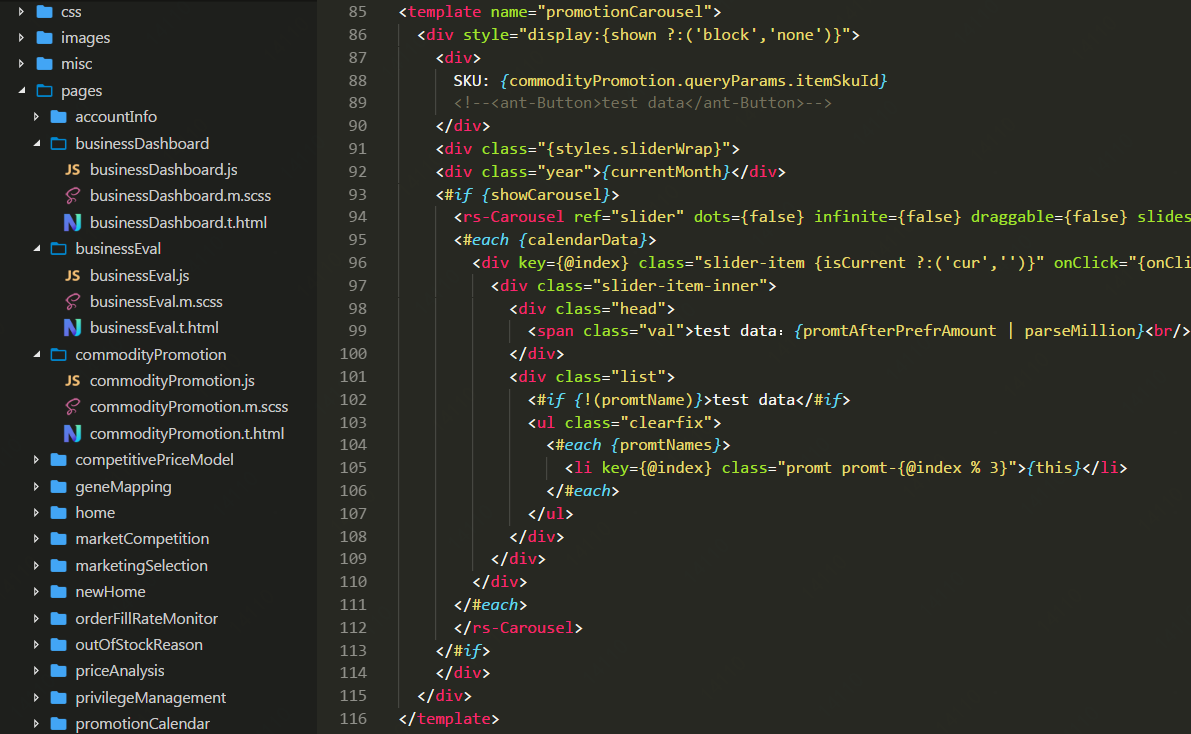Click 'parseMillion' filter text on line 99
1191x734 pixels.
pyautogui.click(x=1079, y=331)
